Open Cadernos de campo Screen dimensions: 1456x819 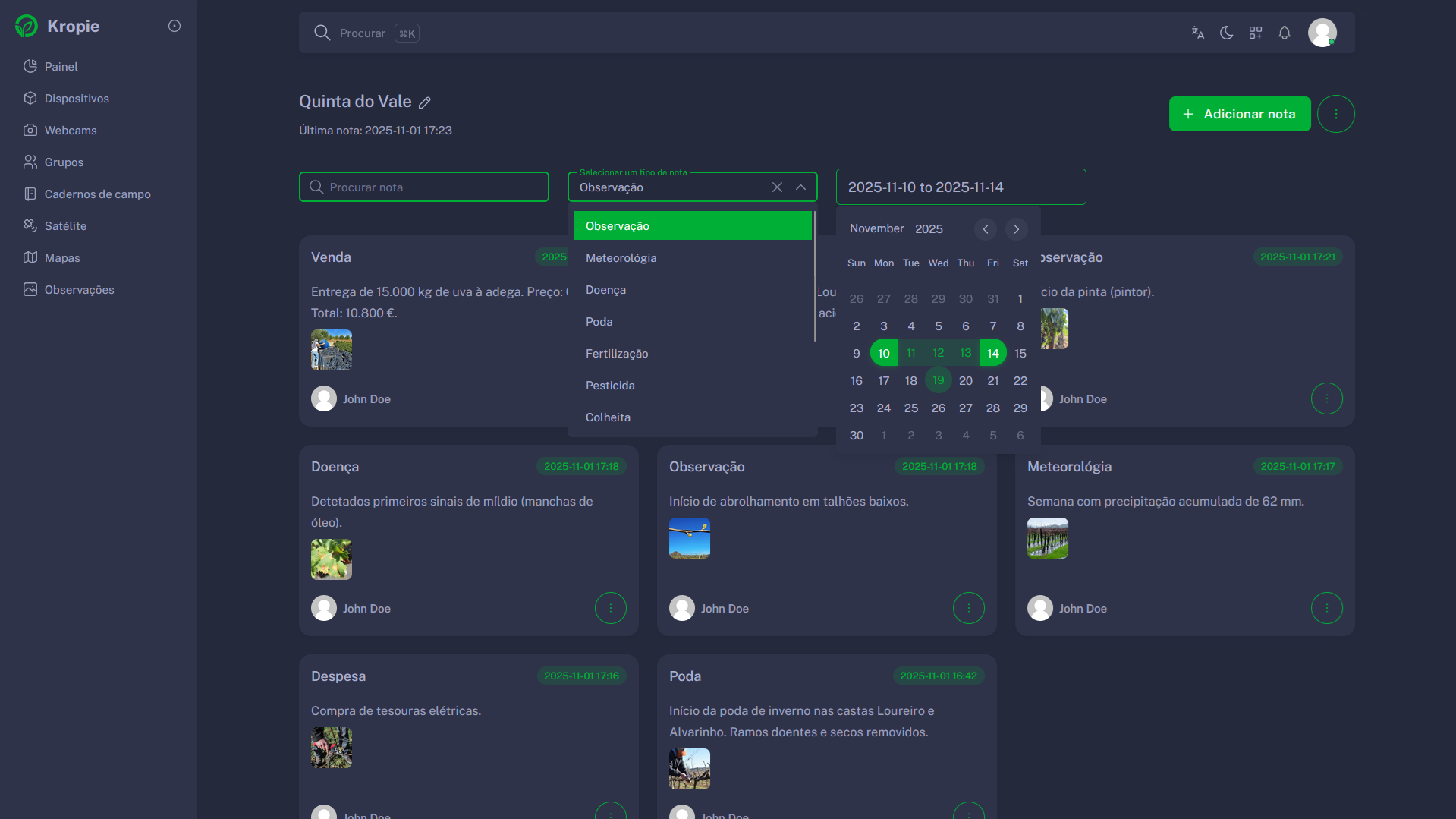[x=96, y=194]
